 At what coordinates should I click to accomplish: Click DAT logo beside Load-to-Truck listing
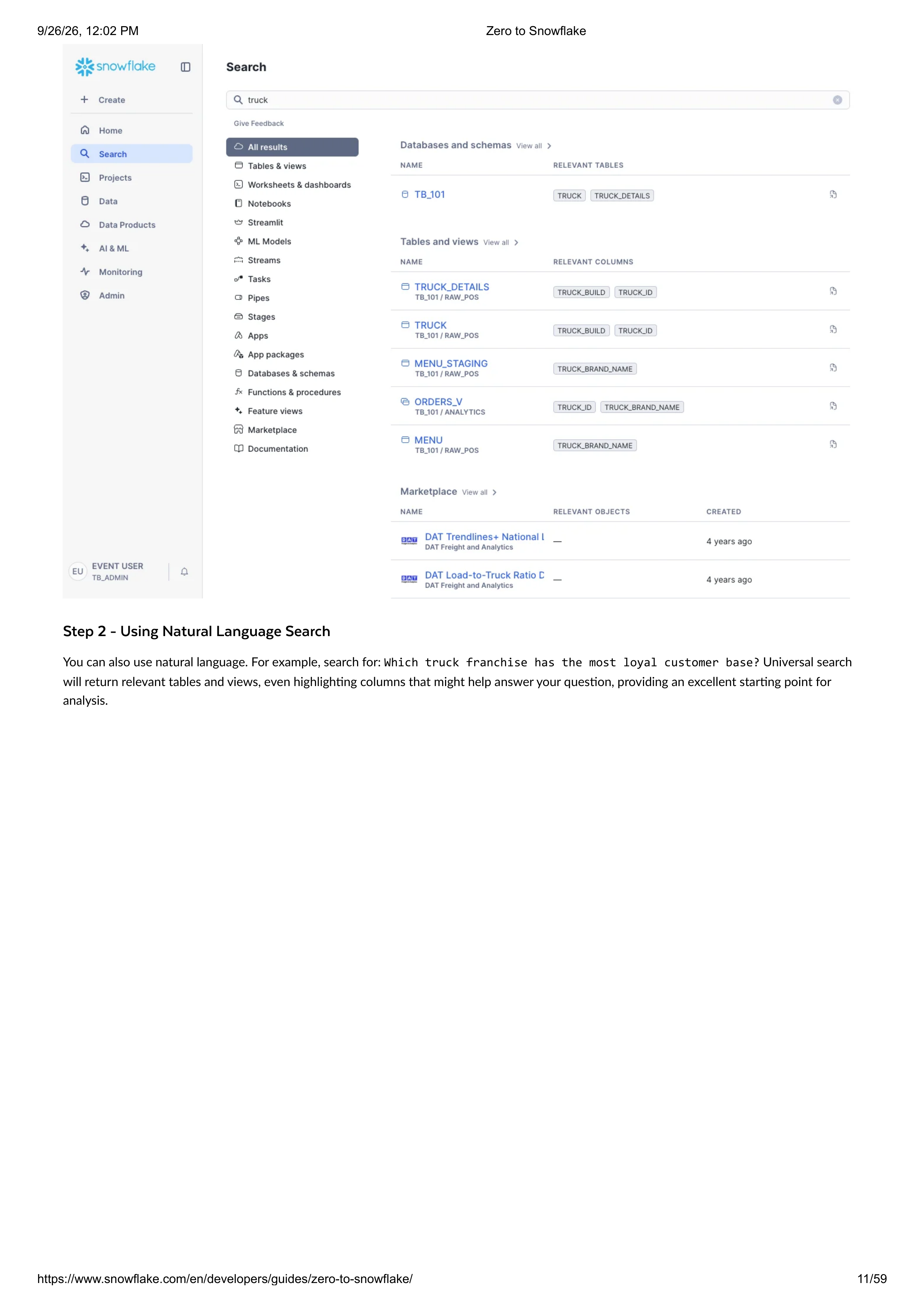tap(409, 578)
